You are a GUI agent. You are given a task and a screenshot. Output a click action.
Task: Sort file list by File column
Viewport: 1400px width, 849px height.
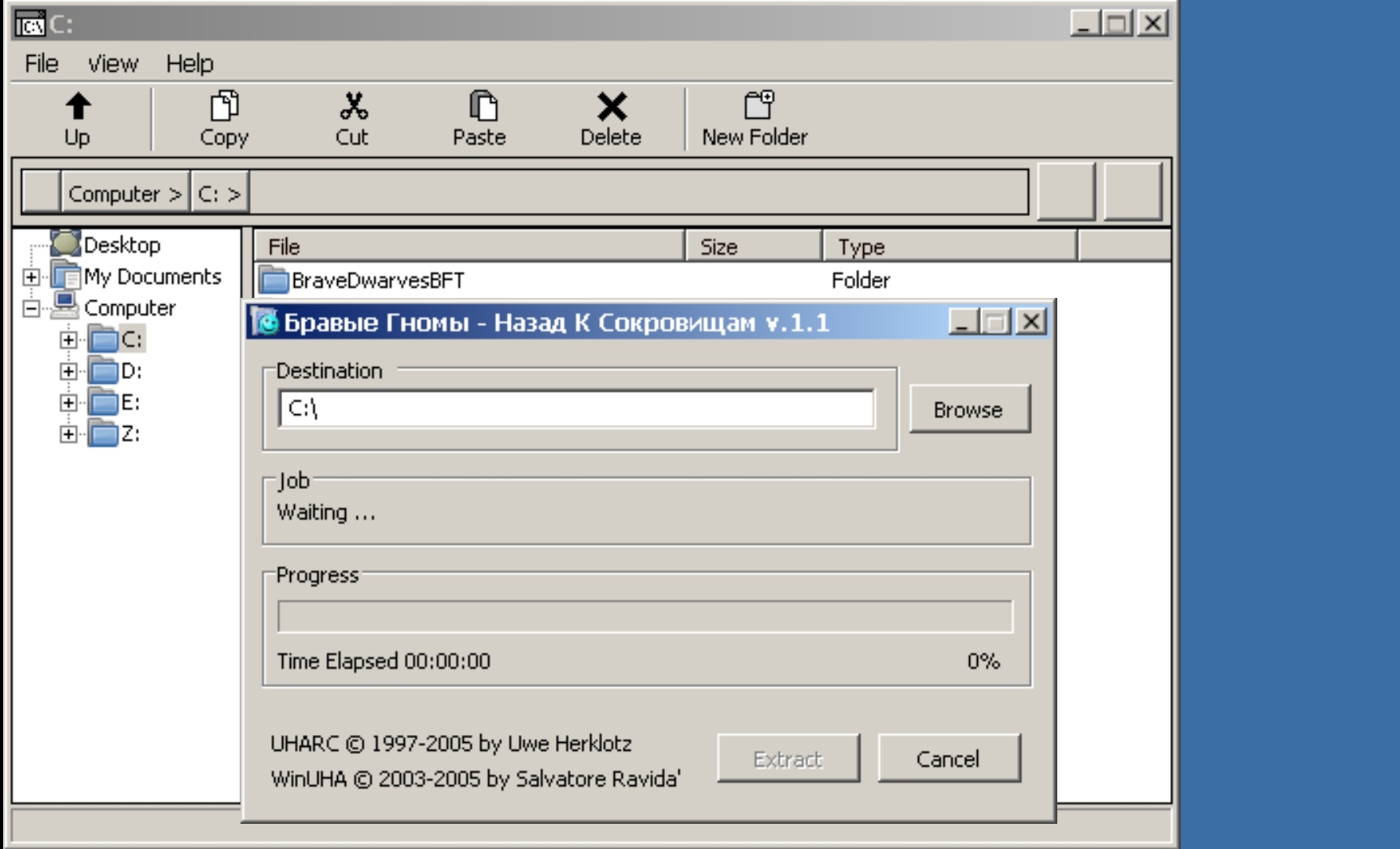click(469, 246)
